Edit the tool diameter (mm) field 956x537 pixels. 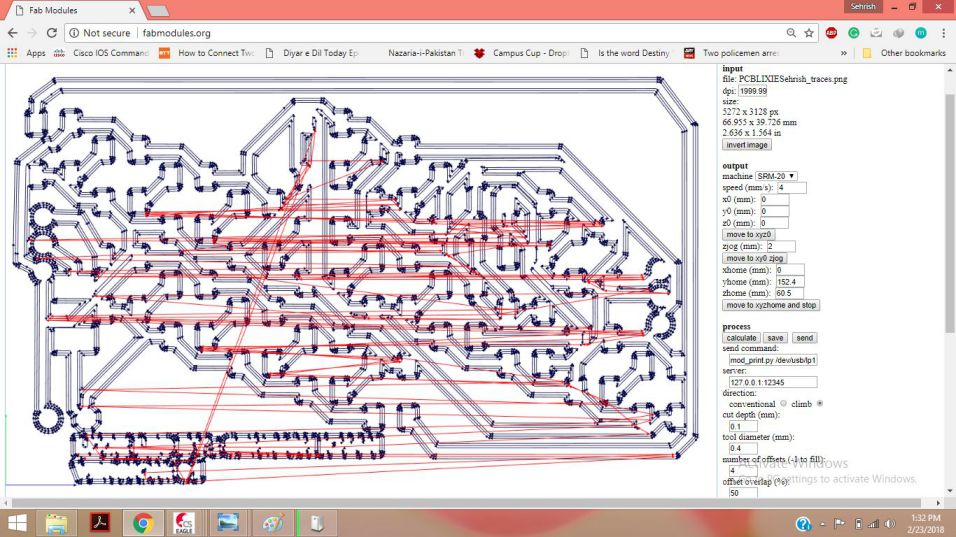point(743,449)
